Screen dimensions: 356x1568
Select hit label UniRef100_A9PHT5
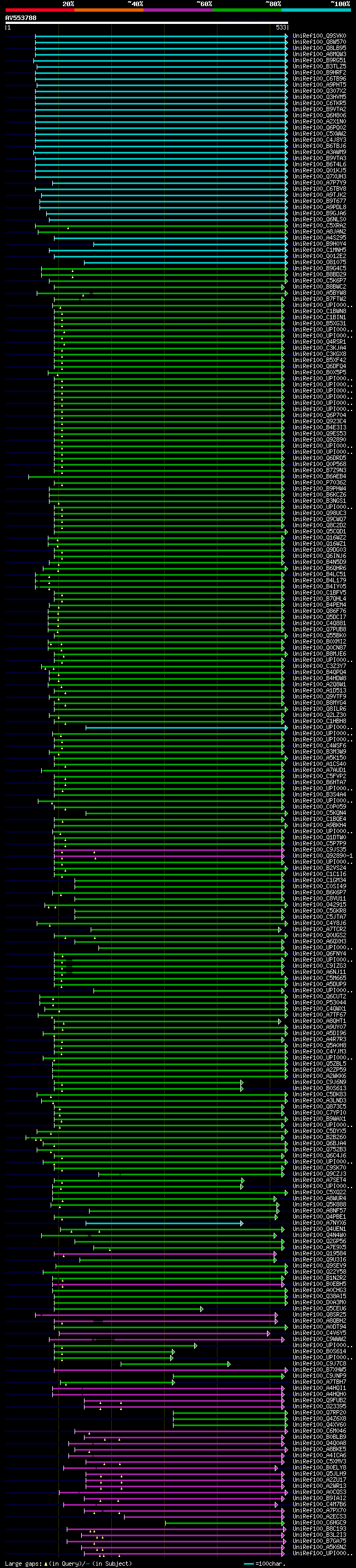click(319, 85)
